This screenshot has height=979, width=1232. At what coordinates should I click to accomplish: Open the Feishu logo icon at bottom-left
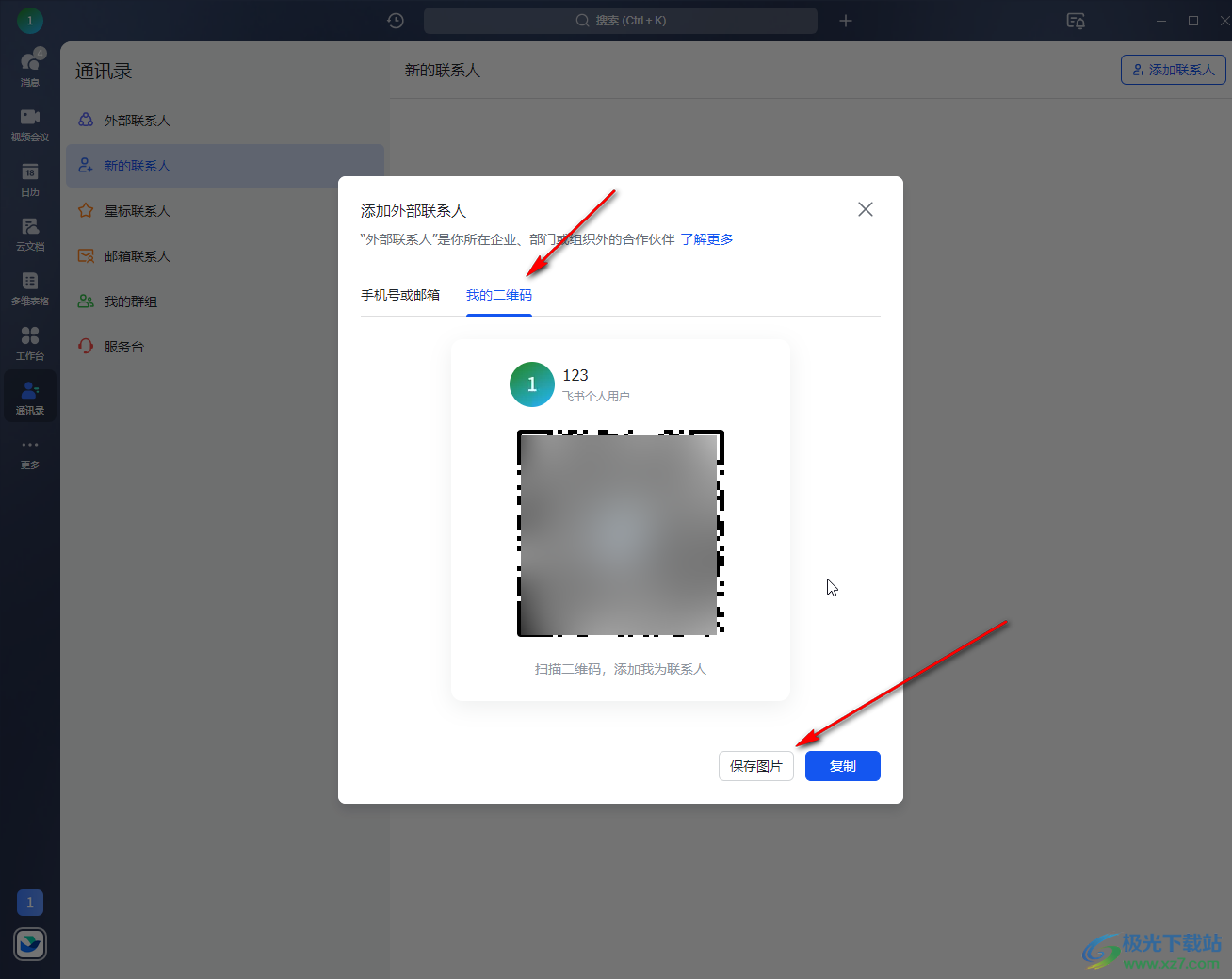(30, 944)
